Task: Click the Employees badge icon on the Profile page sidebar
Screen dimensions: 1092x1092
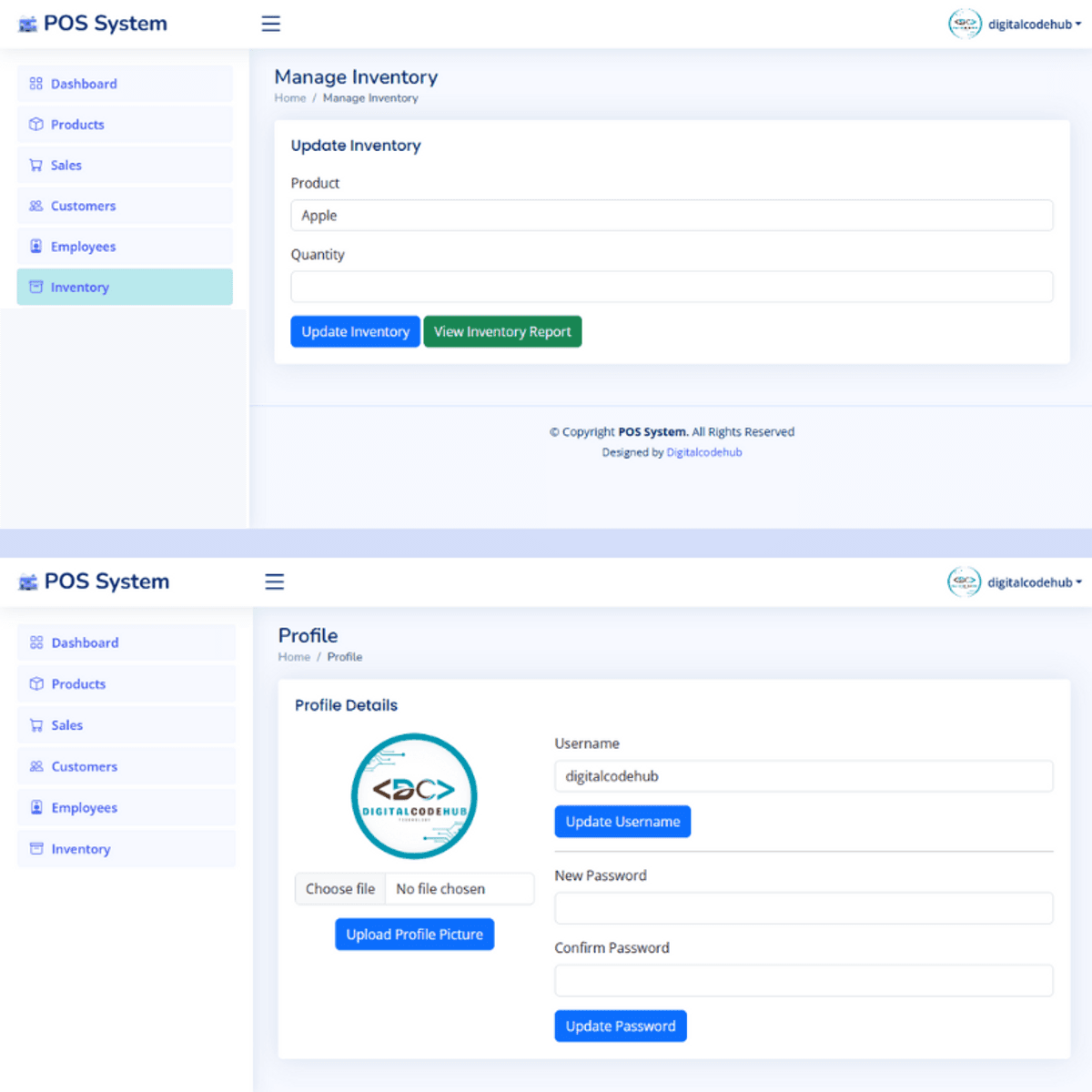Action: [36, 807]
